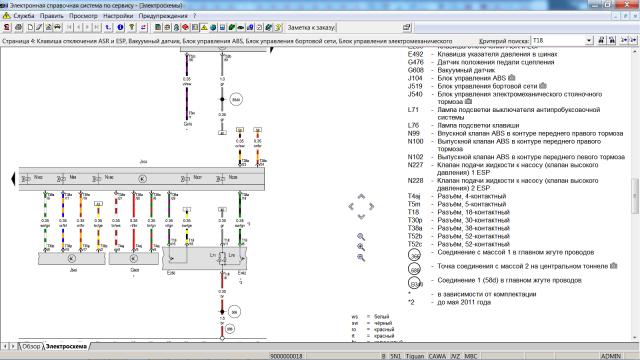
Task: Click the red diamond toolbar icon
Action: pos(185,27)
